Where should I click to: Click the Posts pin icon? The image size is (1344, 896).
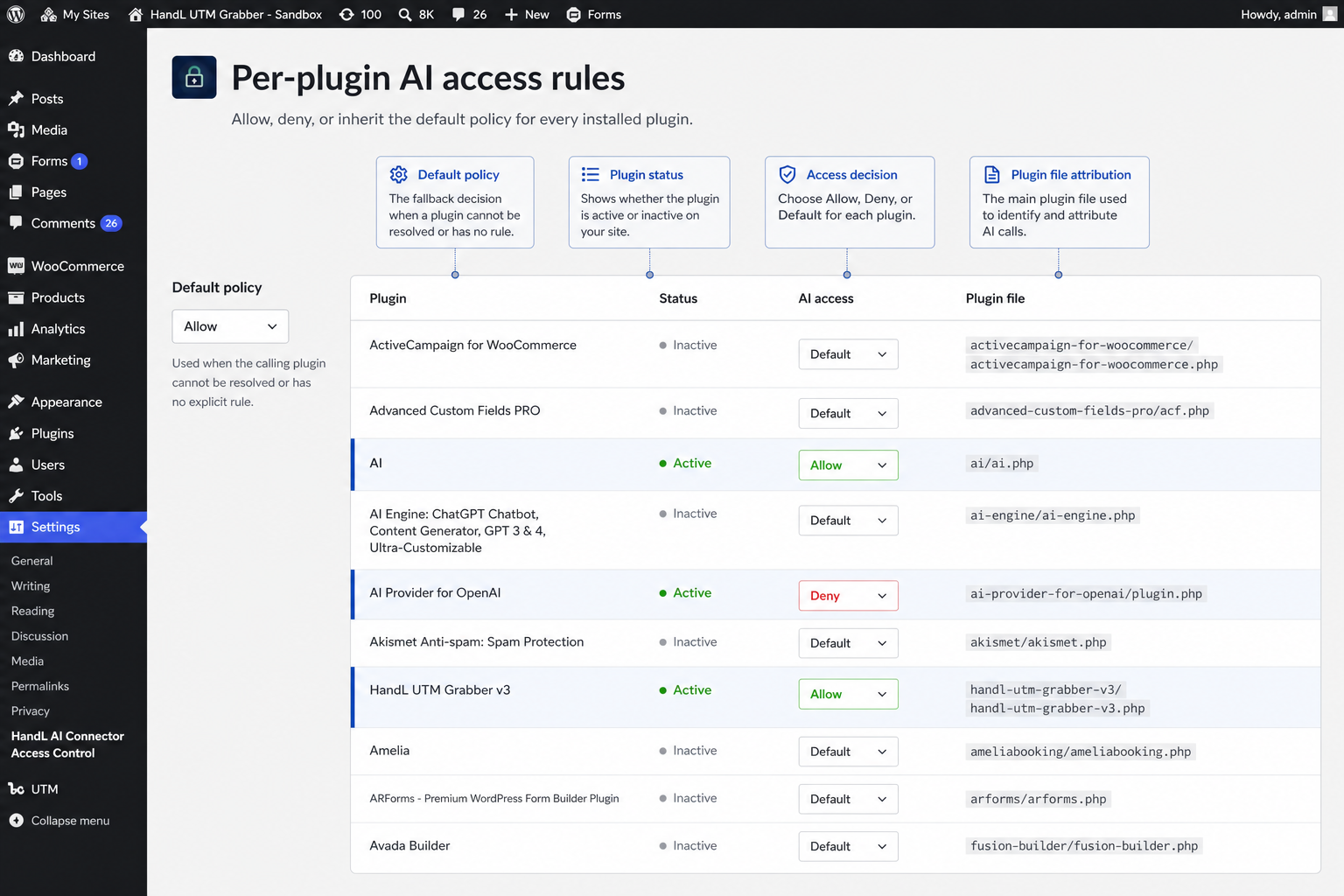[x=16, y=99]
